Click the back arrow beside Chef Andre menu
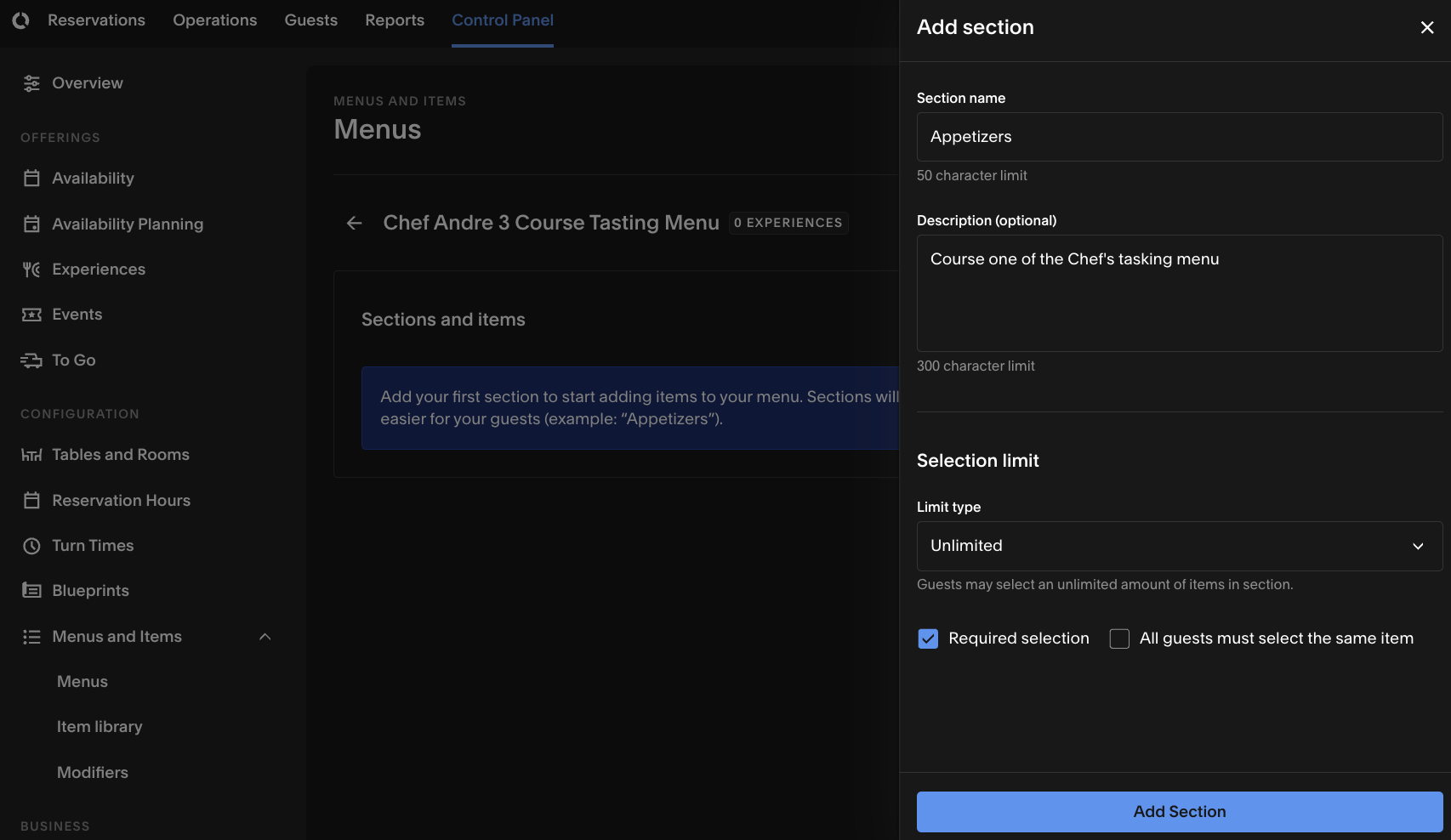1451x840 pixels. click(355, 223)
